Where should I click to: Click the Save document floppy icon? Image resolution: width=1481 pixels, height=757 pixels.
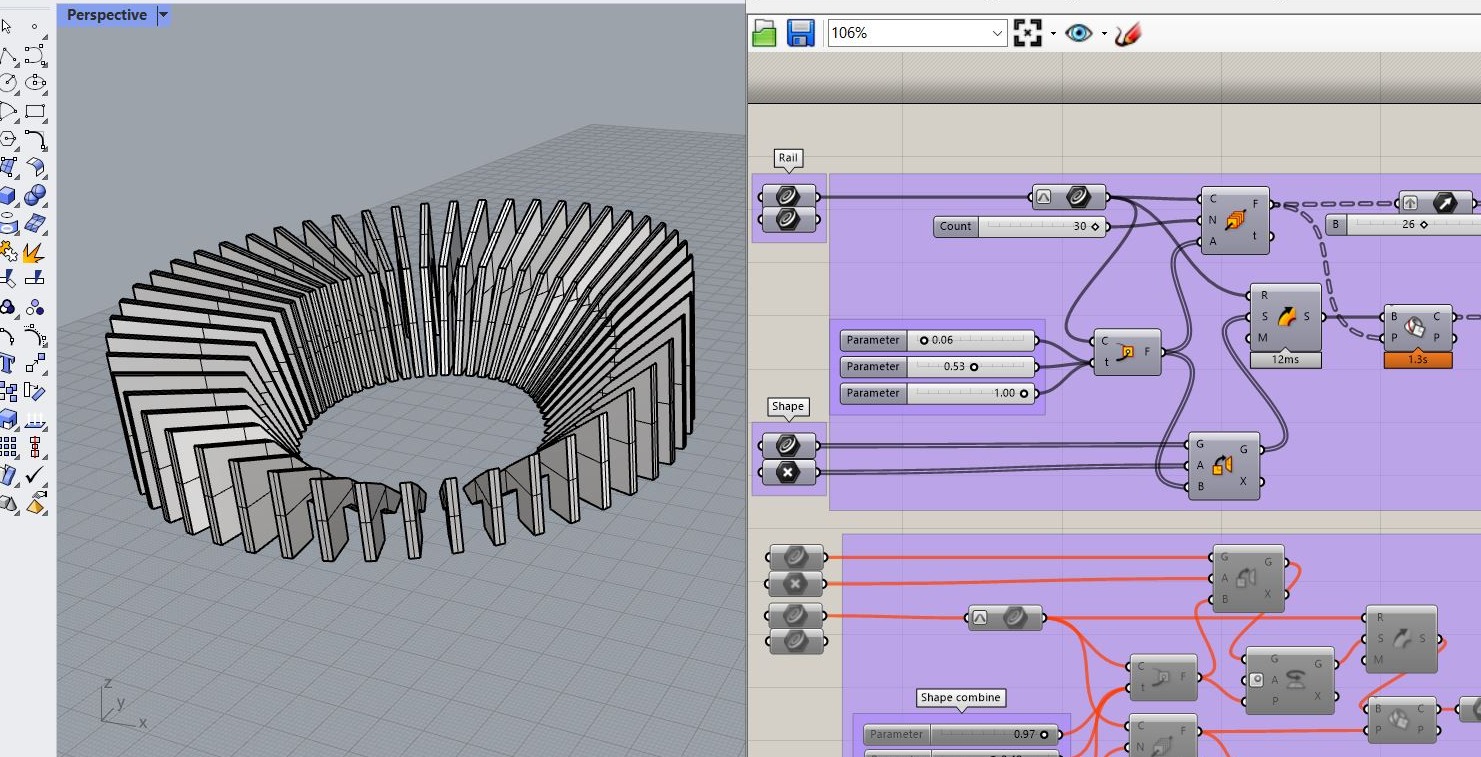tap(800, 33)
